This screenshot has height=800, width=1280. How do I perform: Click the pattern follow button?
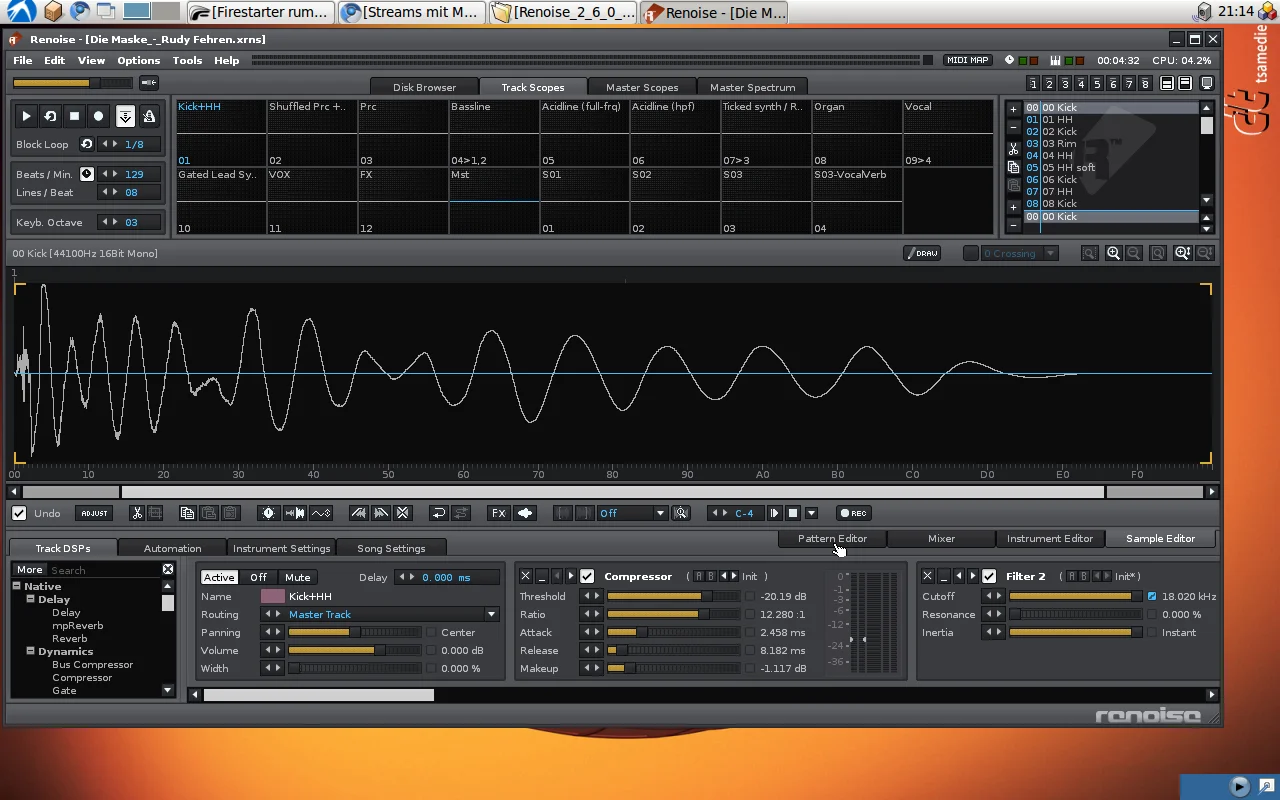tap(125, 116)
